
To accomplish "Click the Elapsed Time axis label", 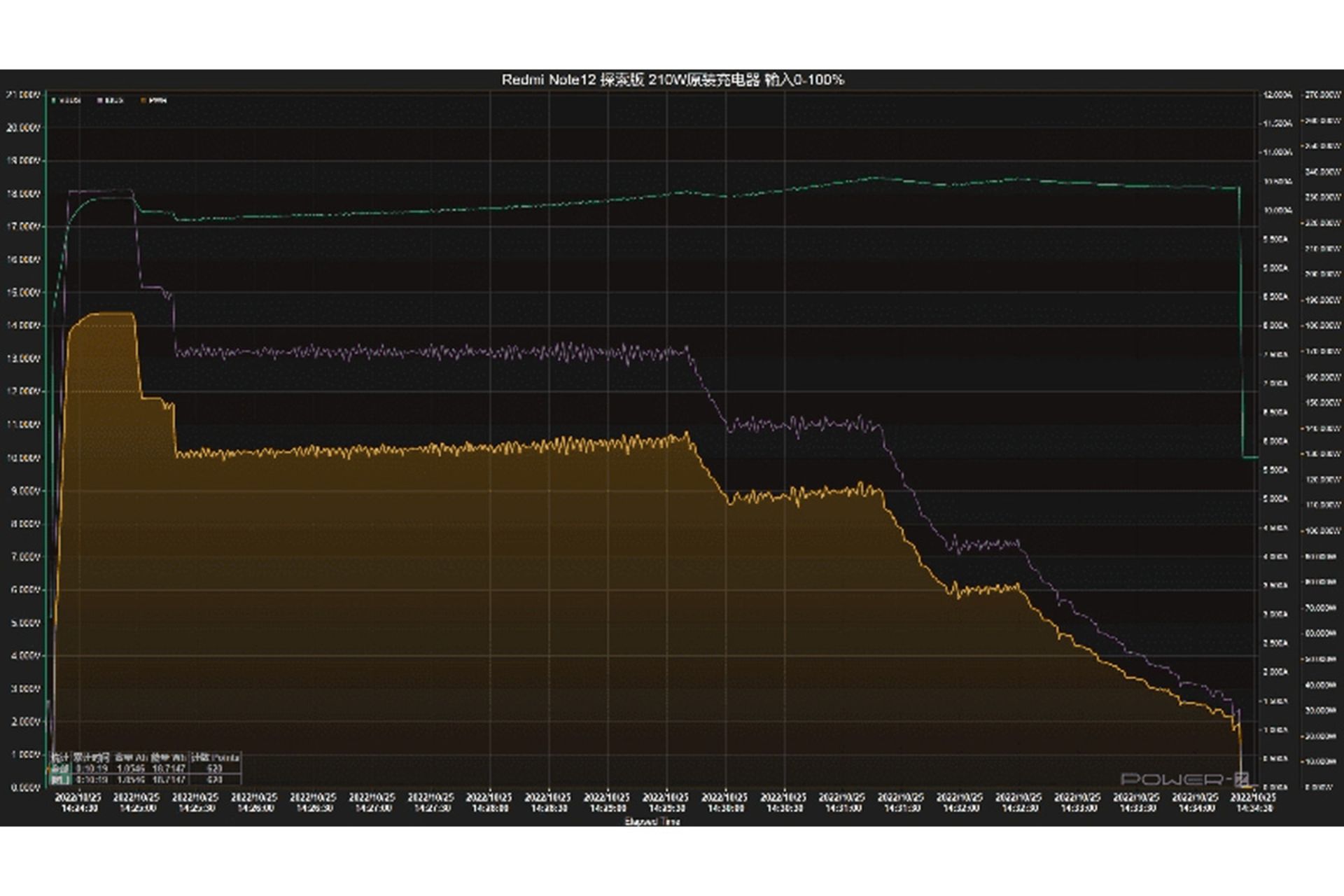I will (652, 821).
